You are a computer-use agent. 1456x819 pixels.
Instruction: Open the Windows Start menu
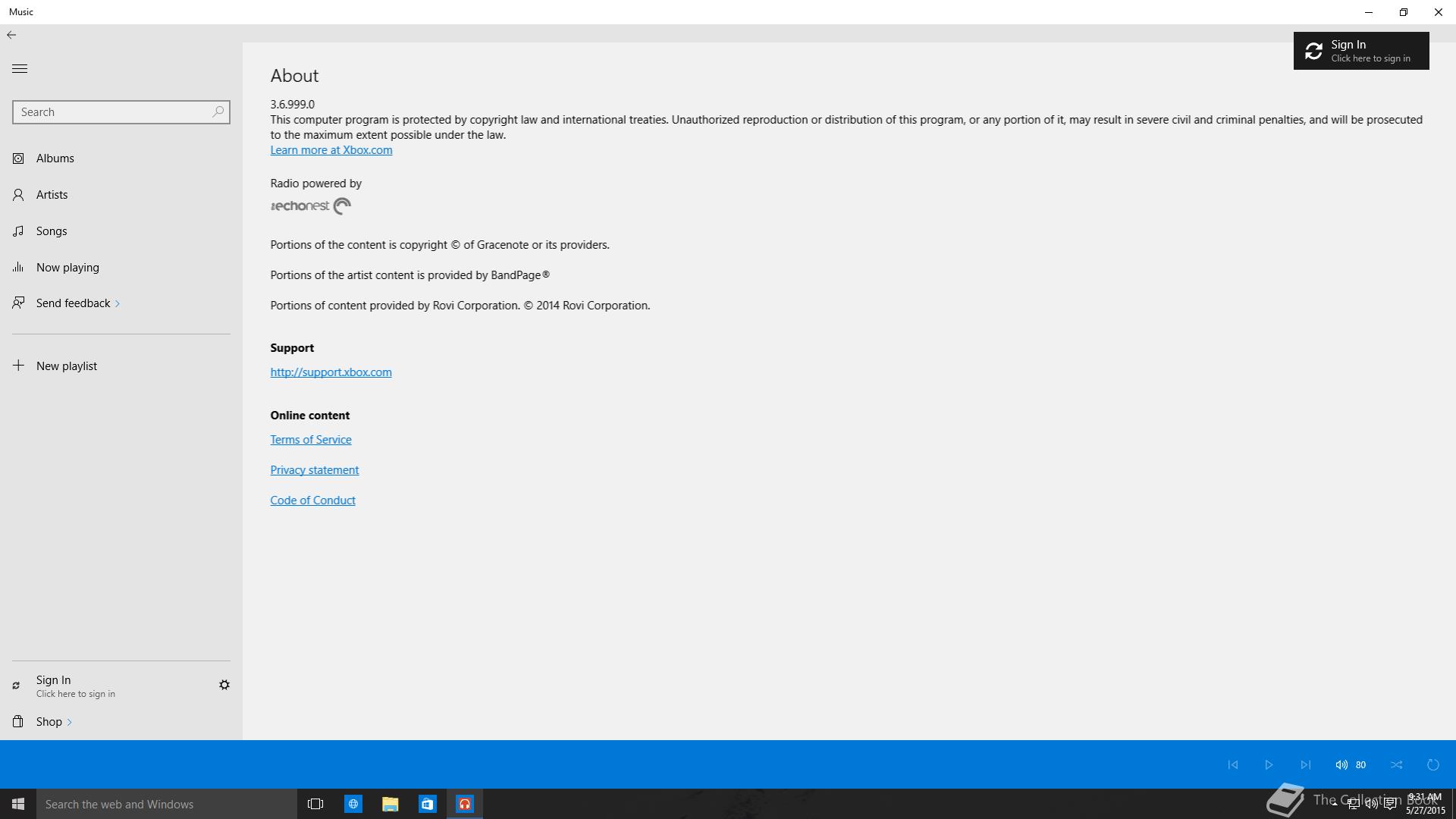click(x=18, y=804)
